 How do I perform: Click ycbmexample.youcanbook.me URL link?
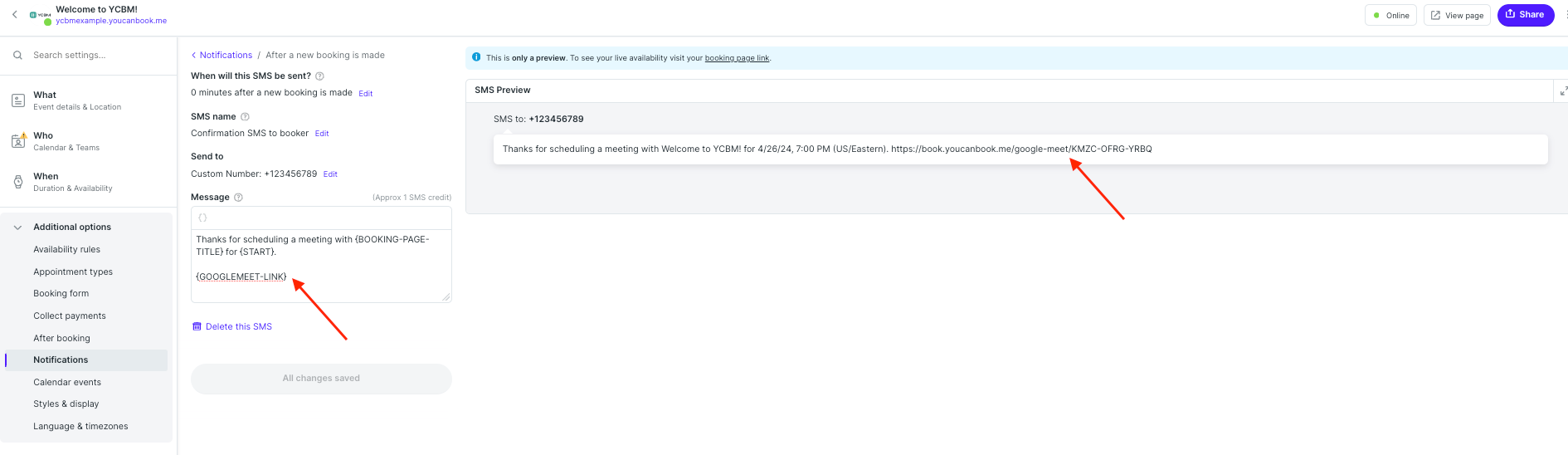tap(111, 21)
